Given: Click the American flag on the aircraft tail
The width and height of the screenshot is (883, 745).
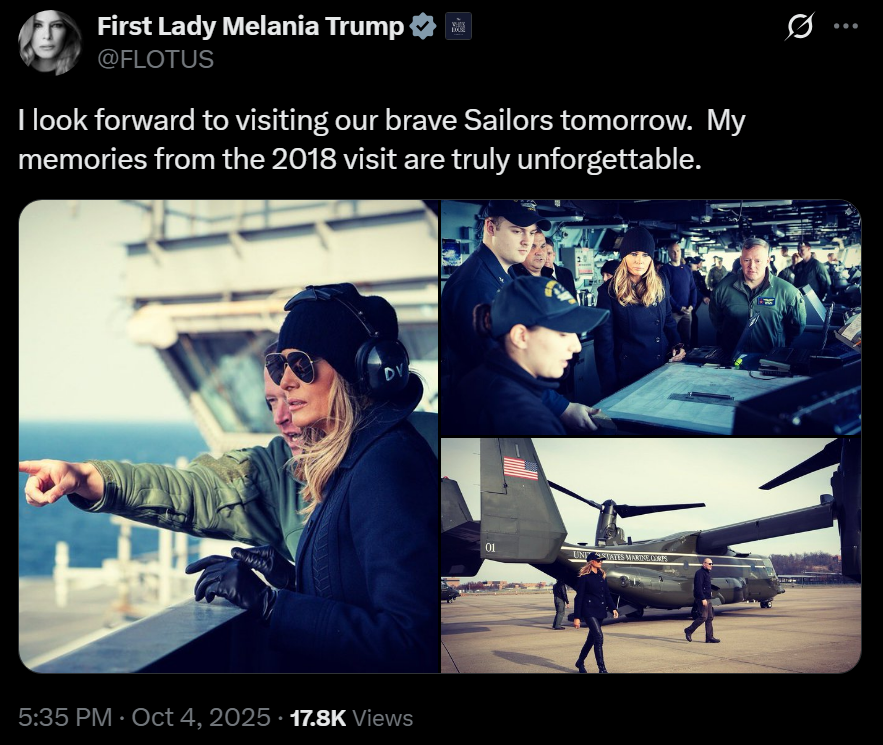Looking at the screenshot, I should pyautogui.click(x=520, y=467).
